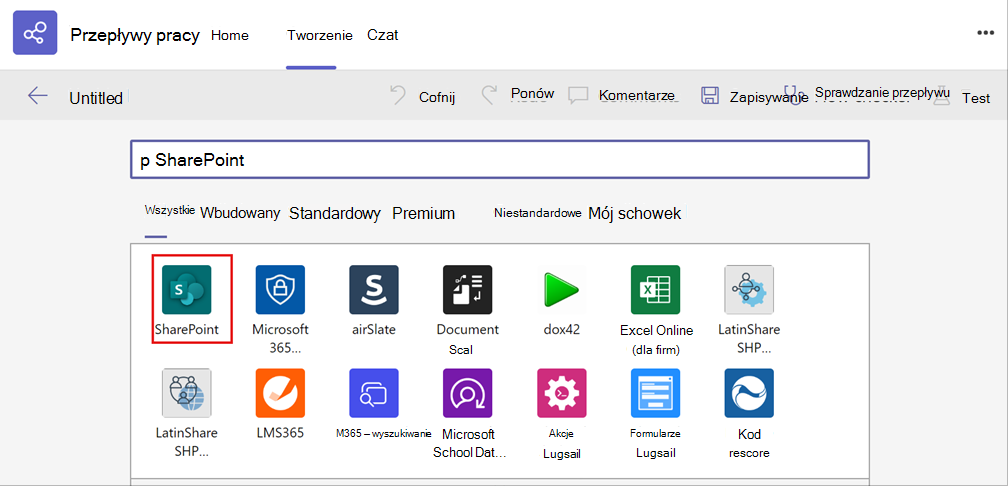Filter connectors by Wbudowany

click(x=240, y=213)
